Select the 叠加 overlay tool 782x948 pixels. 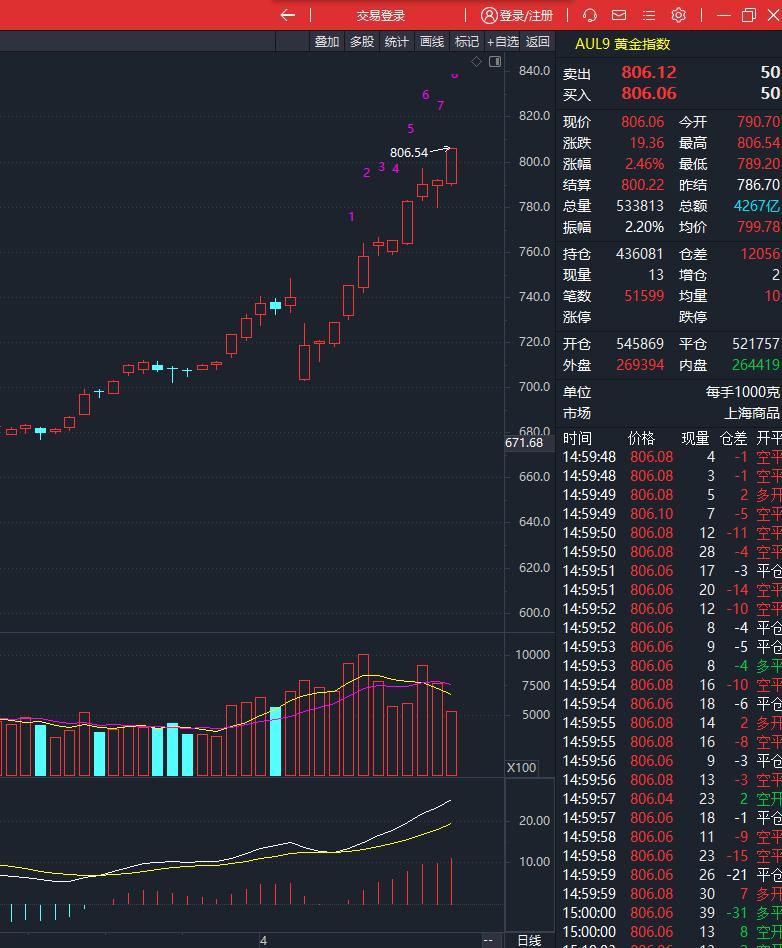coord(327,42)
